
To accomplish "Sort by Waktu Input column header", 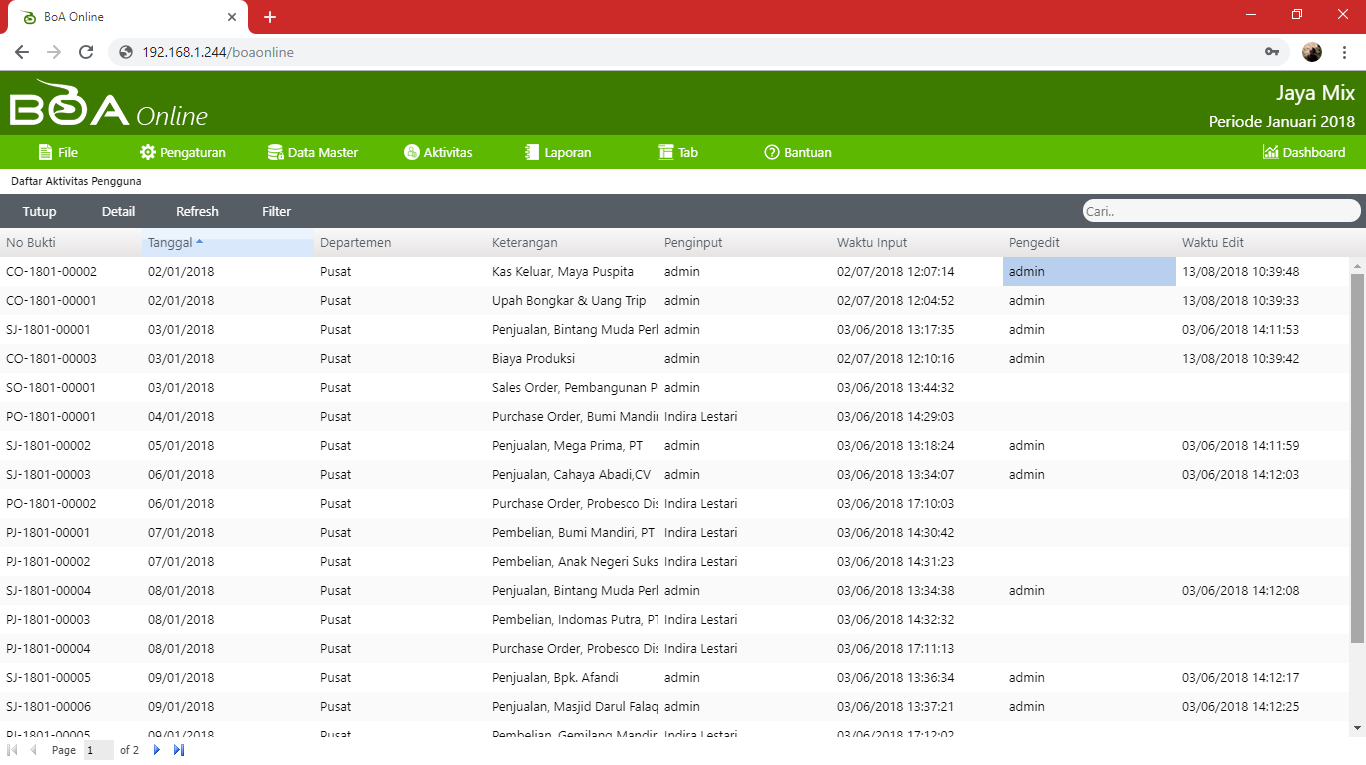I will [872, 242].
